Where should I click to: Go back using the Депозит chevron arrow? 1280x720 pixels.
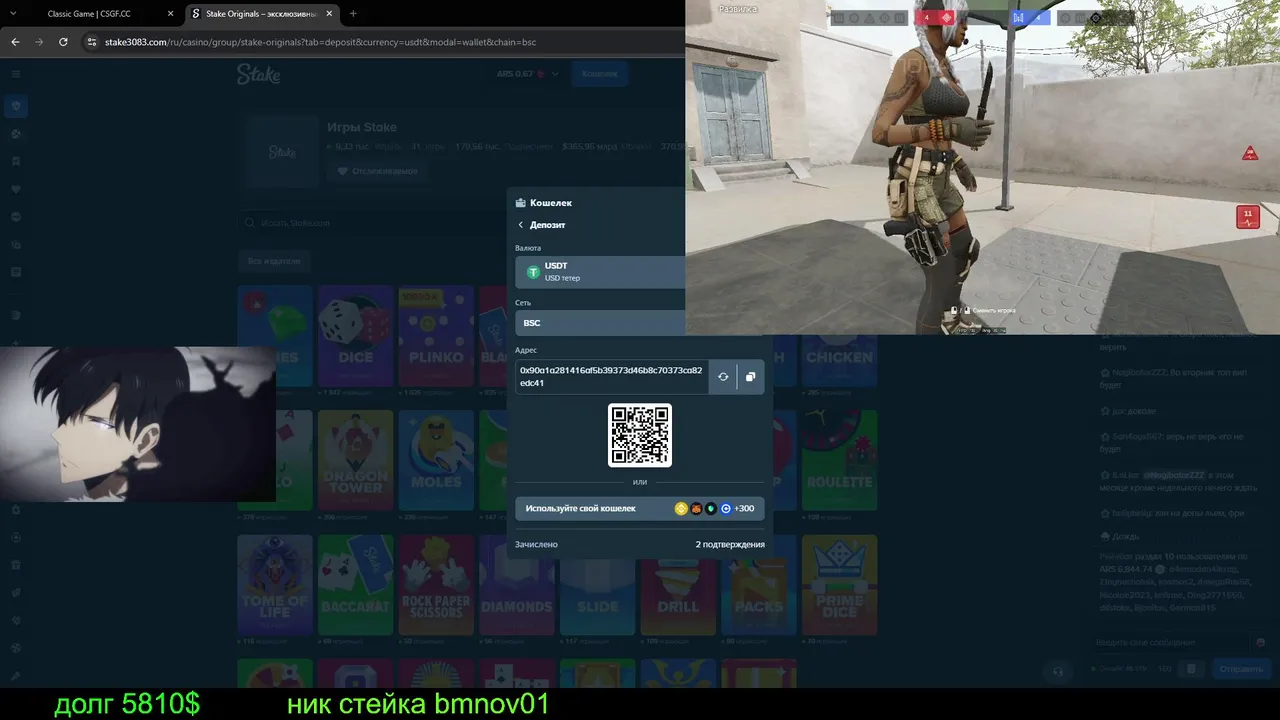[x=521, y=225]
